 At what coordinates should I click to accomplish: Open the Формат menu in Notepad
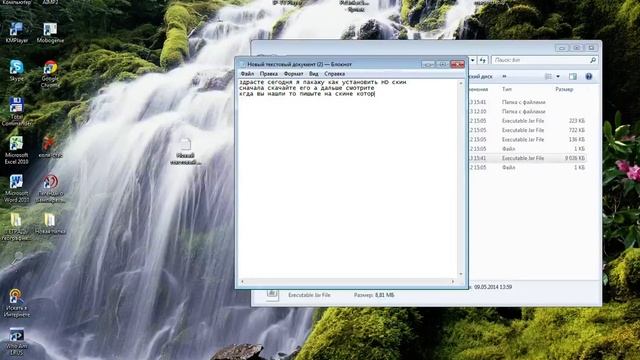(x=293, y=74)
